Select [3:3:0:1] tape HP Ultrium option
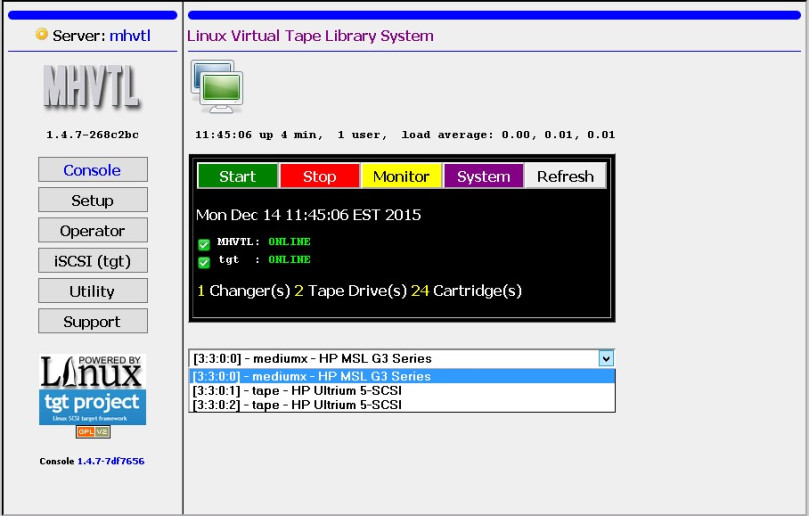Viewport: 809px width, 516px height. tap(402, 391)
